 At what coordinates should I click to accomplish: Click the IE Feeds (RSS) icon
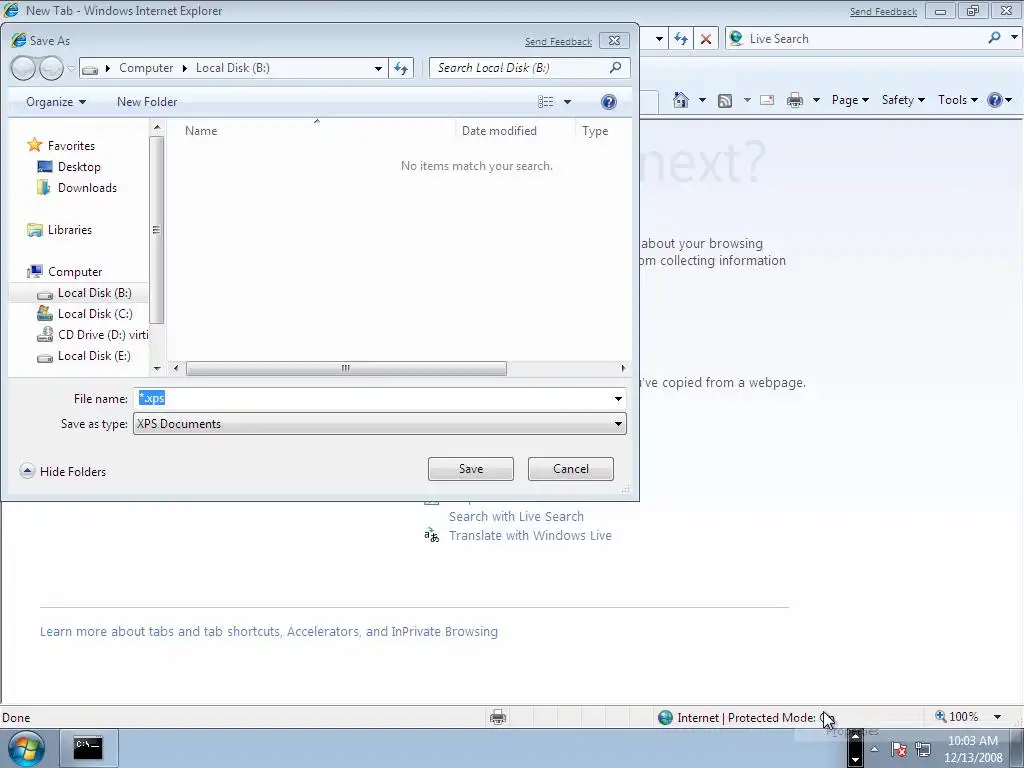(724, 101)
